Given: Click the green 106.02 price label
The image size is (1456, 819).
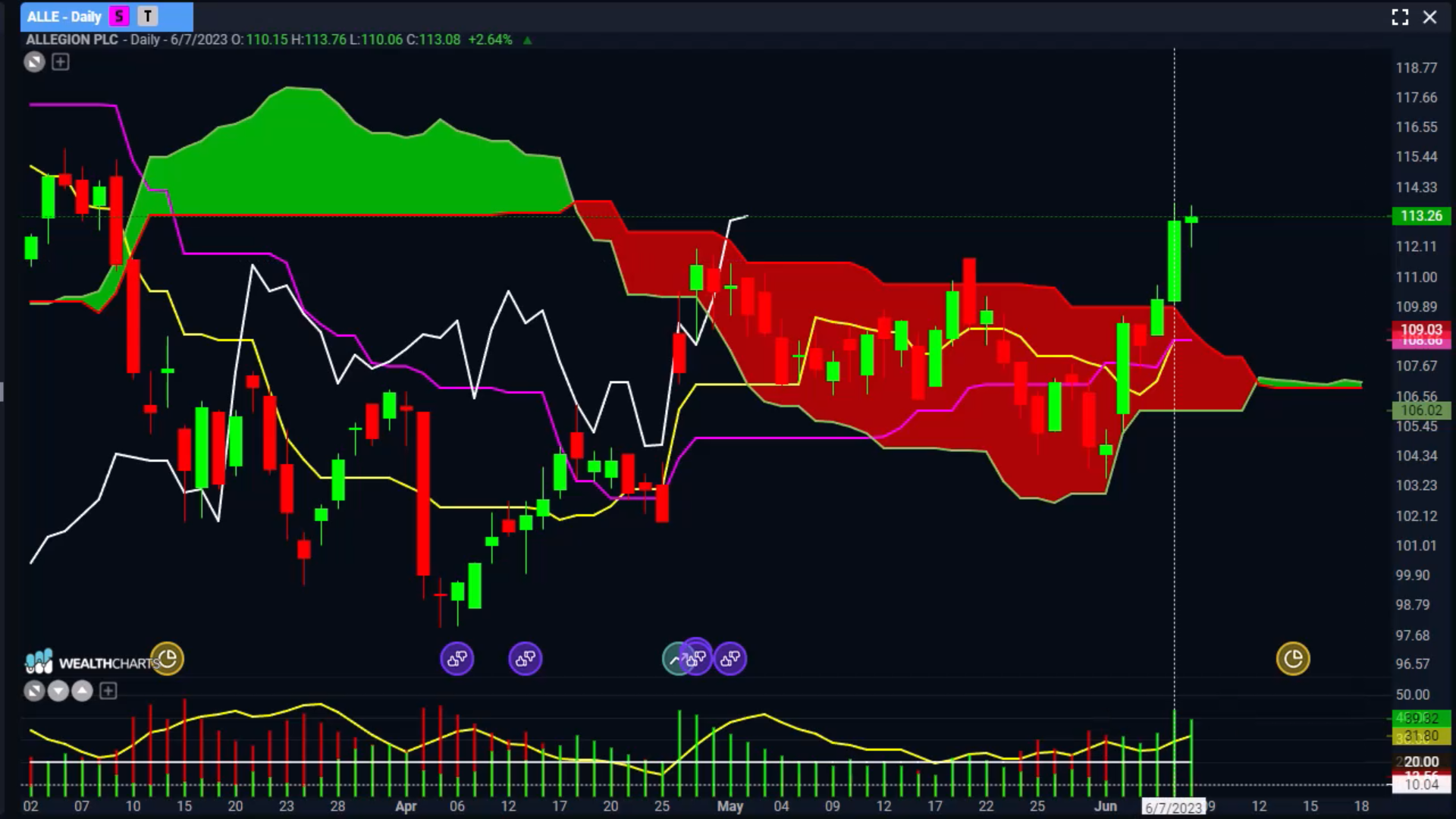Looking at the screenshot, I should click(x=1421, y=410).
